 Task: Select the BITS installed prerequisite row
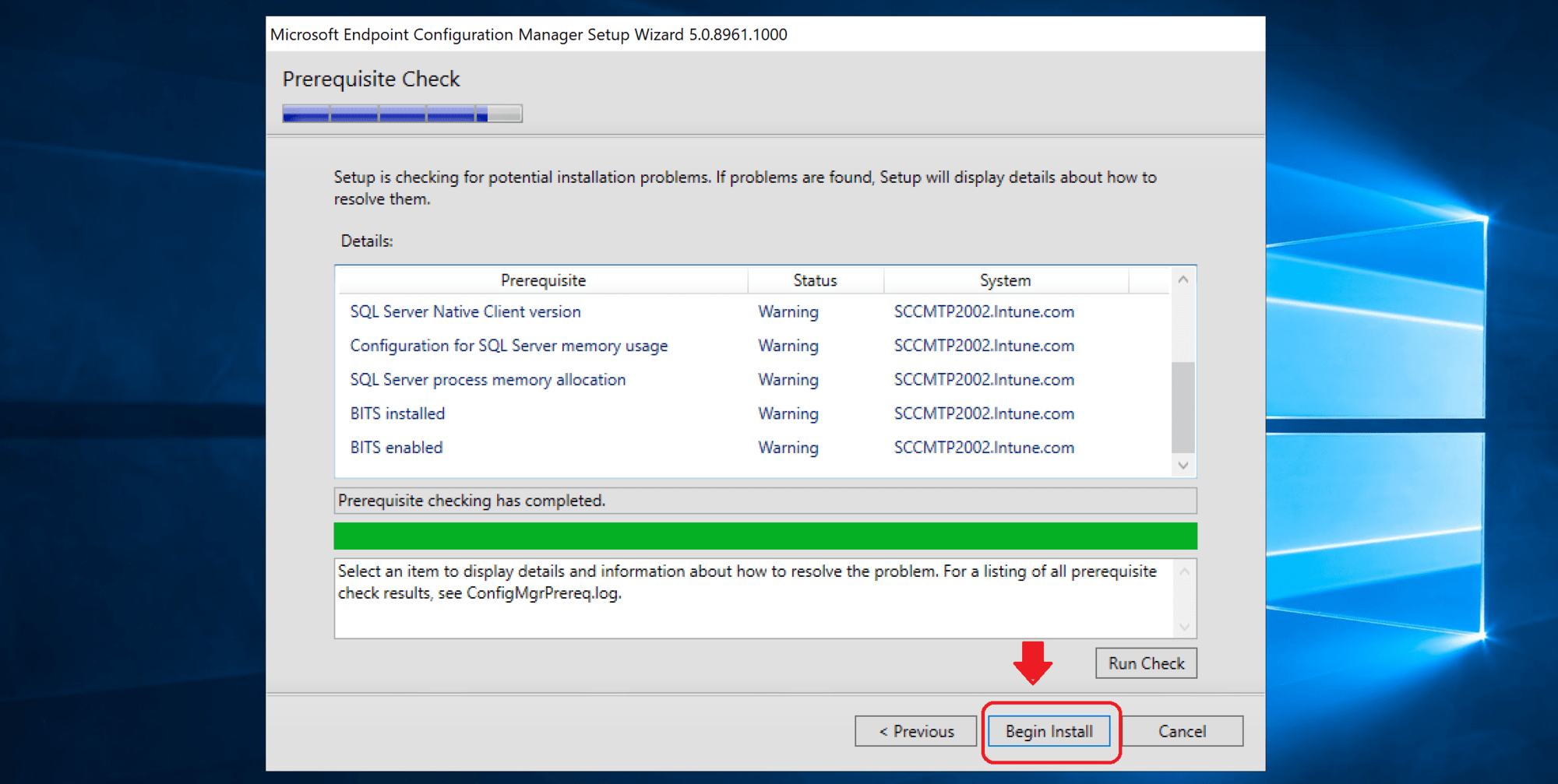(397, 413)
